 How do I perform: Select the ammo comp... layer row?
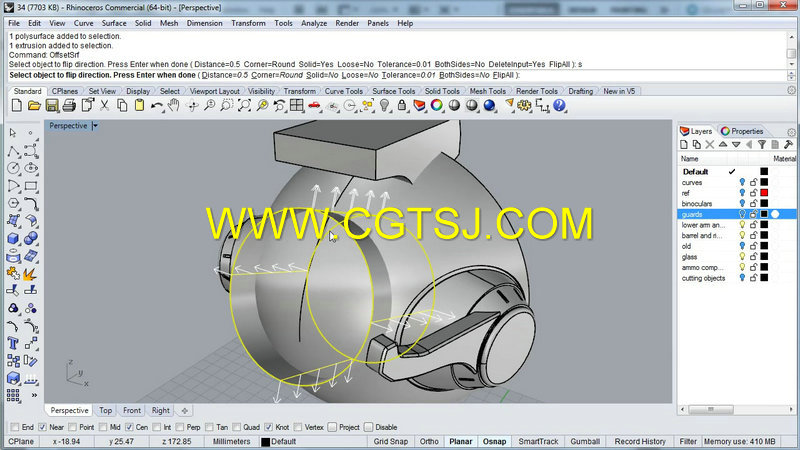(x=737, y=267)
